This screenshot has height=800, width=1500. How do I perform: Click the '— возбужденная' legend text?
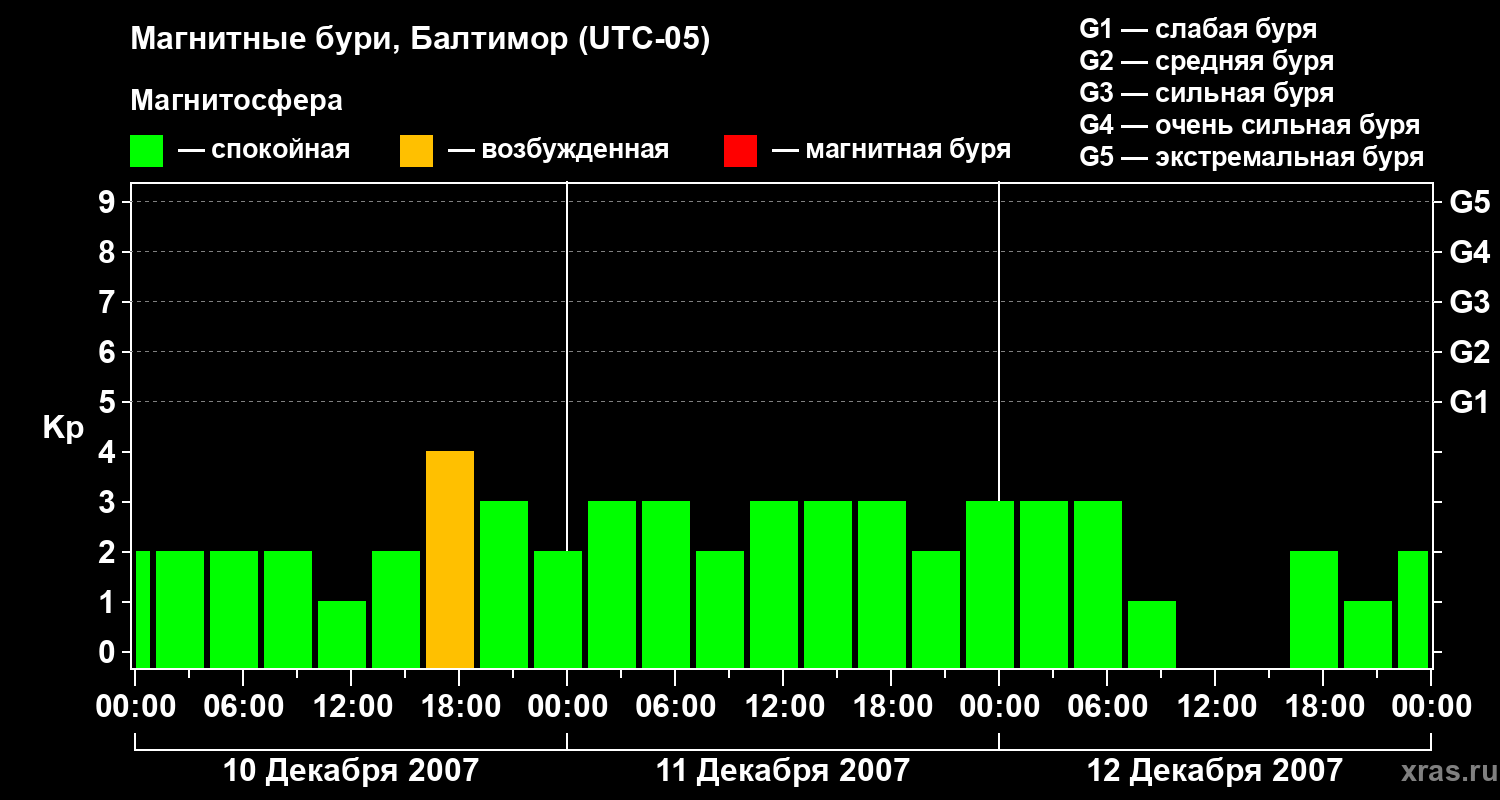(558, 150)
